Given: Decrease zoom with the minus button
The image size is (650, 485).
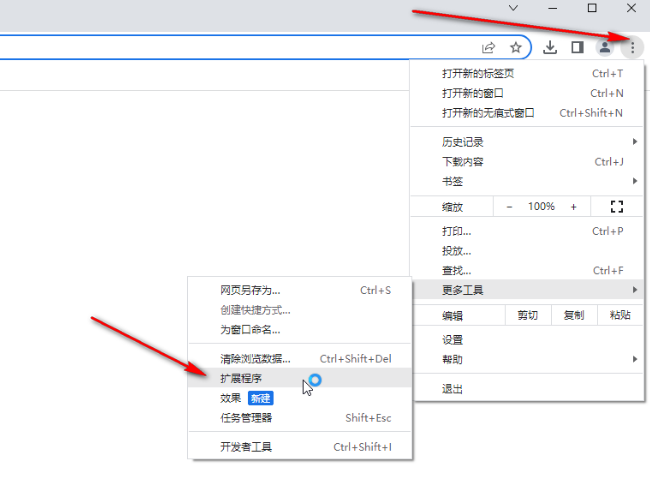Looking at the screenshot, I should (509, 206).
